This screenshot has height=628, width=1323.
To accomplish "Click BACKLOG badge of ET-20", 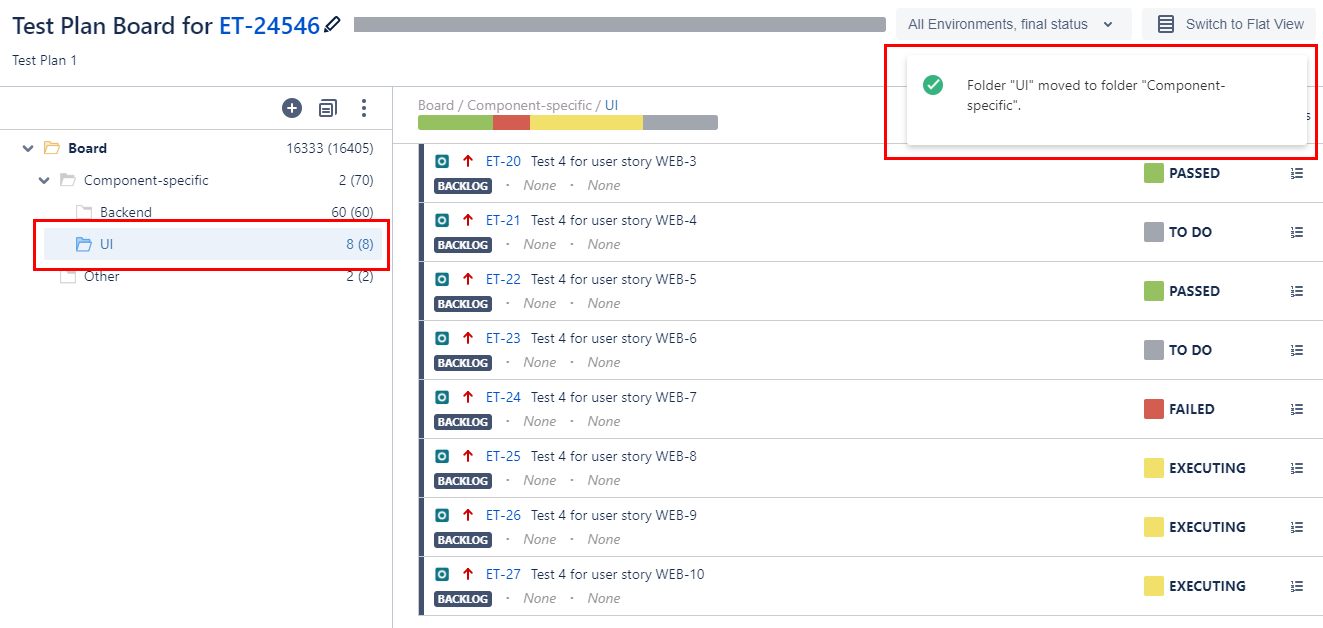I will point(463,186).
